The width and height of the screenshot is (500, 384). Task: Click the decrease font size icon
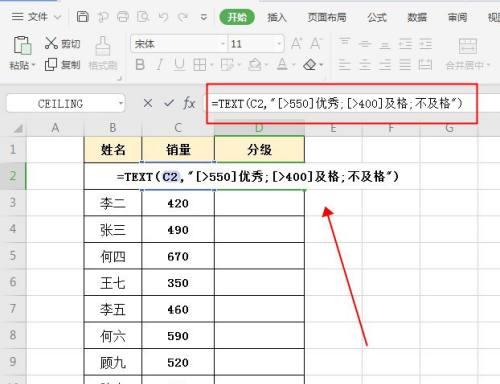click(316, 44)
